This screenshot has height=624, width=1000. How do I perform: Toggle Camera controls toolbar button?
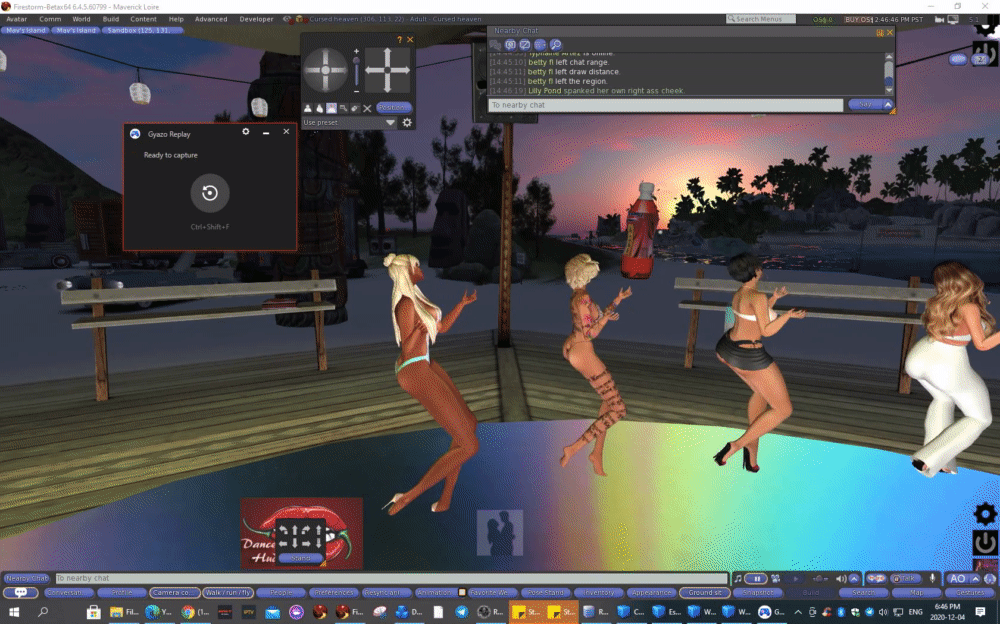tap(174, 593)
